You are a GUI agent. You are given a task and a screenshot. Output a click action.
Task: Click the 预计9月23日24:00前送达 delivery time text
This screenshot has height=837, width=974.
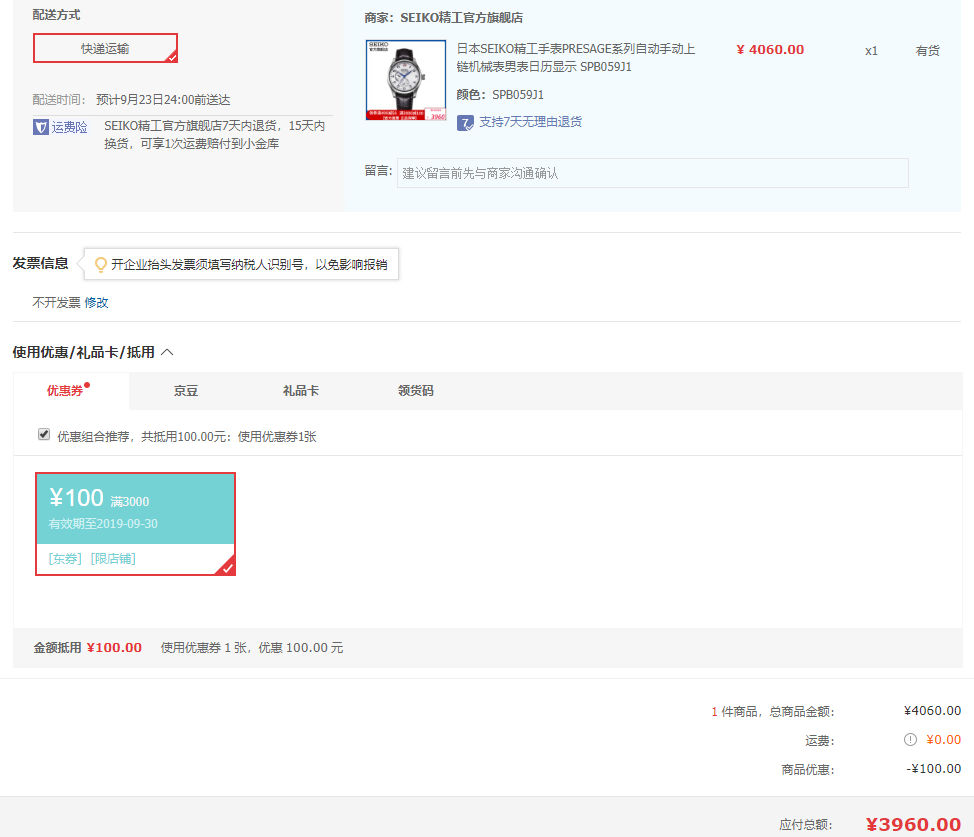(163, 99)
